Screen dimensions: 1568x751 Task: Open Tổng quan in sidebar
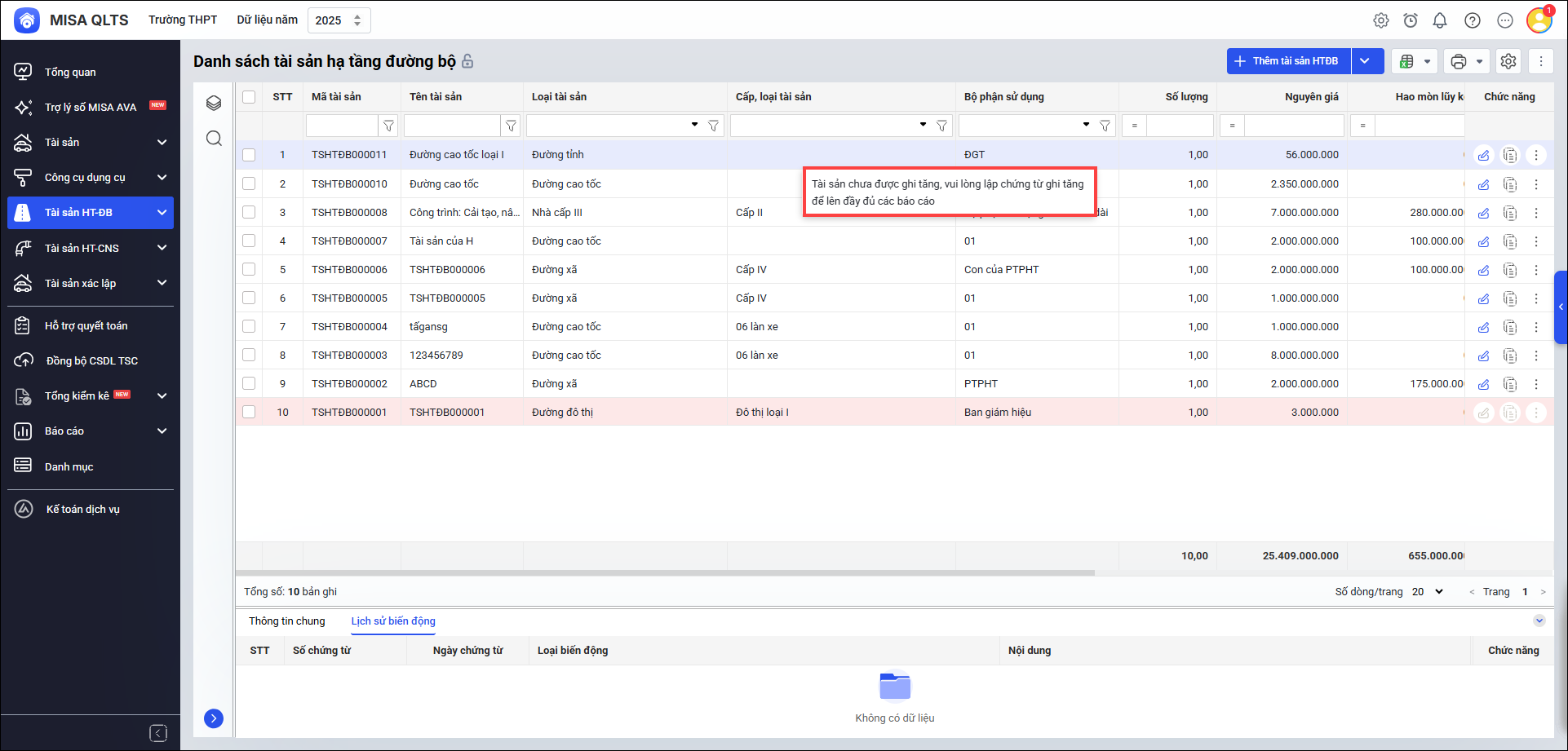coord(70,72)
